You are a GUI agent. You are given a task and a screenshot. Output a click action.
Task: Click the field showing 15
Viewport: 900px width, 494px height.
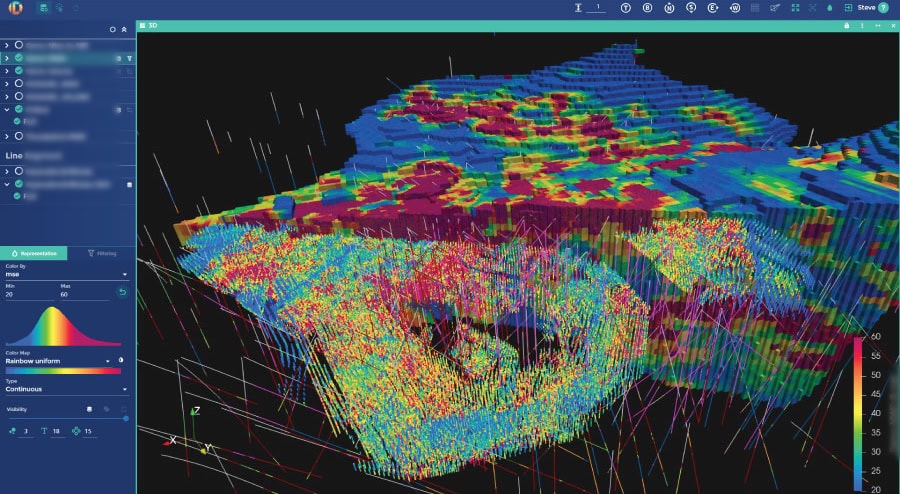(x=89, y=431)
